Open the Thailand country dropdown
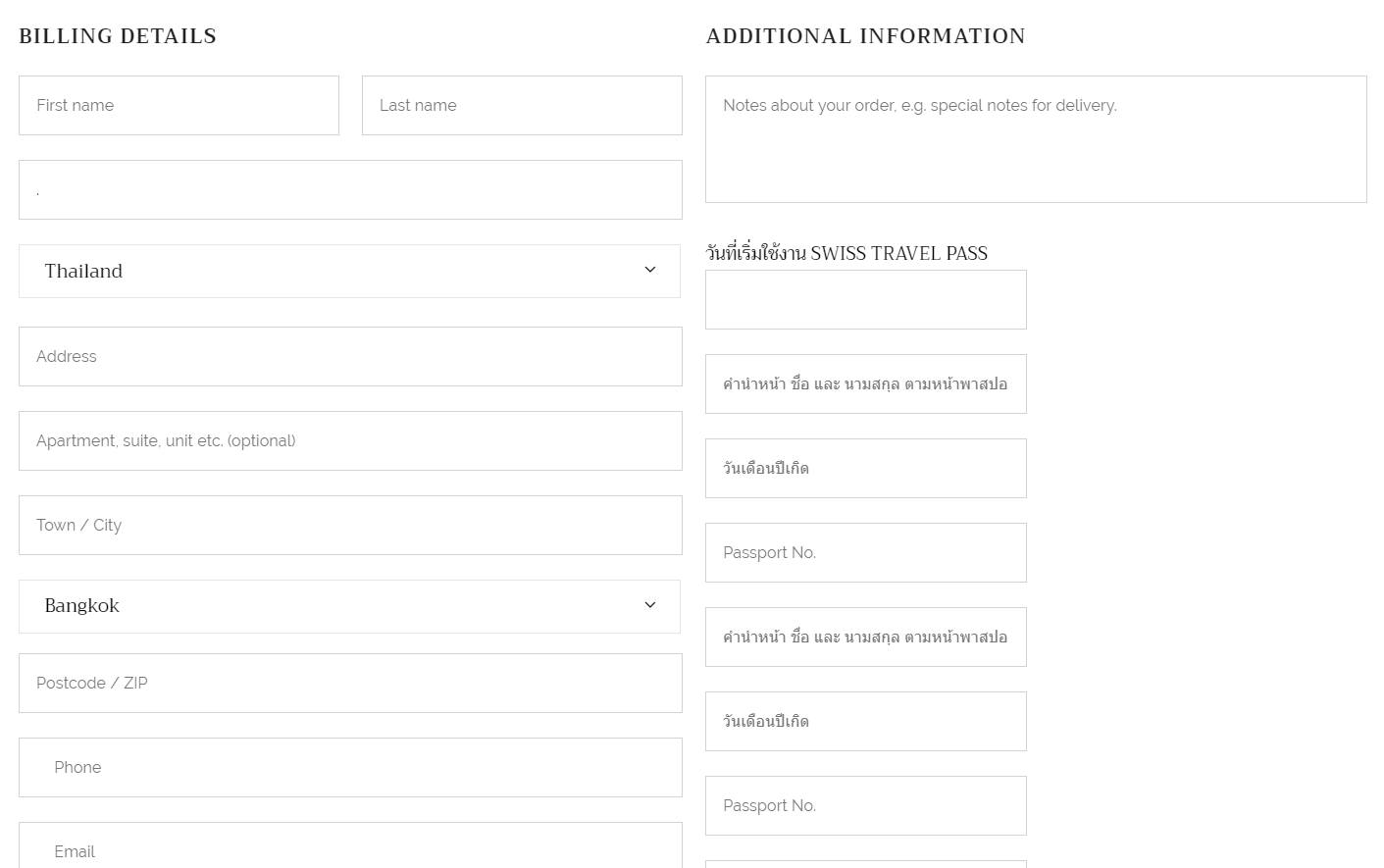 [x=349, y=271]
